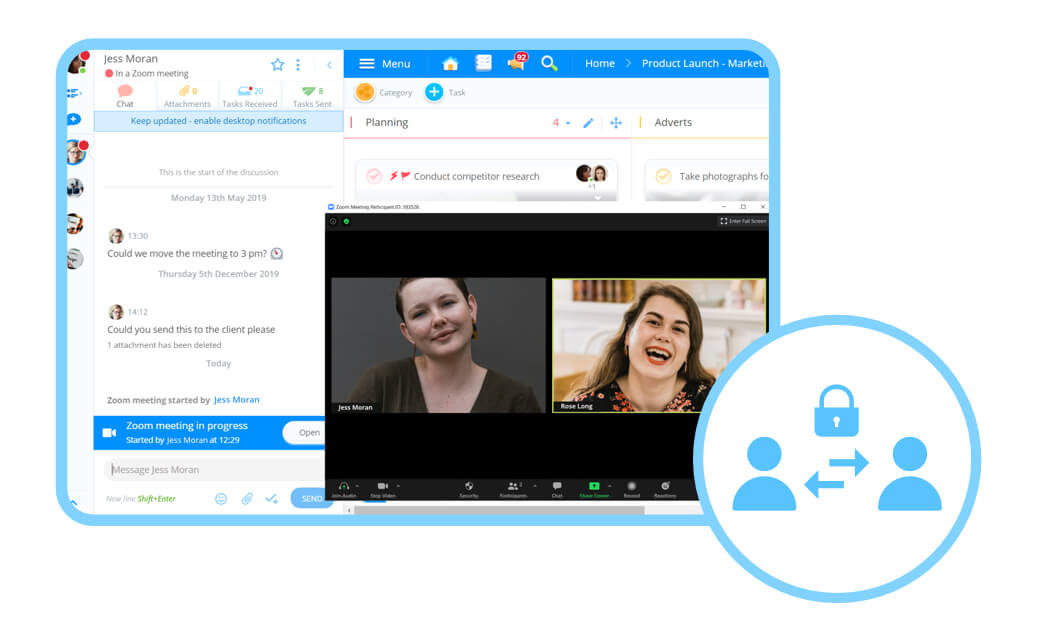Open Zoom Chat panel
Screen dimensions: 1038x642
tap(557, 489)
